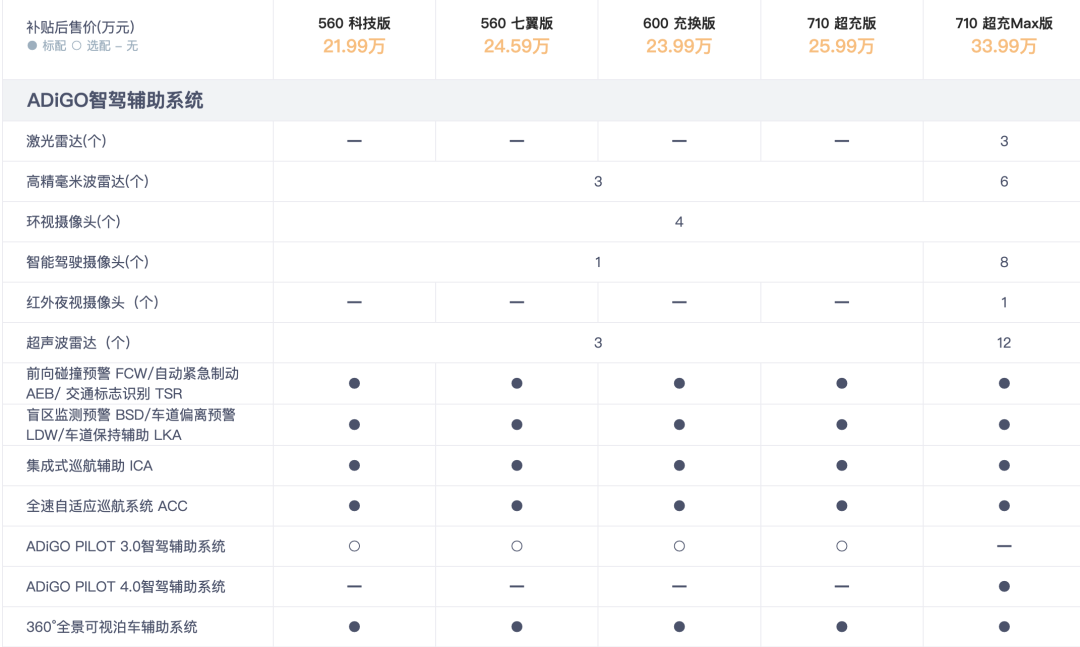Screen dimensions: 1080x647
Task: Select the 23.99万 price
Action: [x=679, y=46]
